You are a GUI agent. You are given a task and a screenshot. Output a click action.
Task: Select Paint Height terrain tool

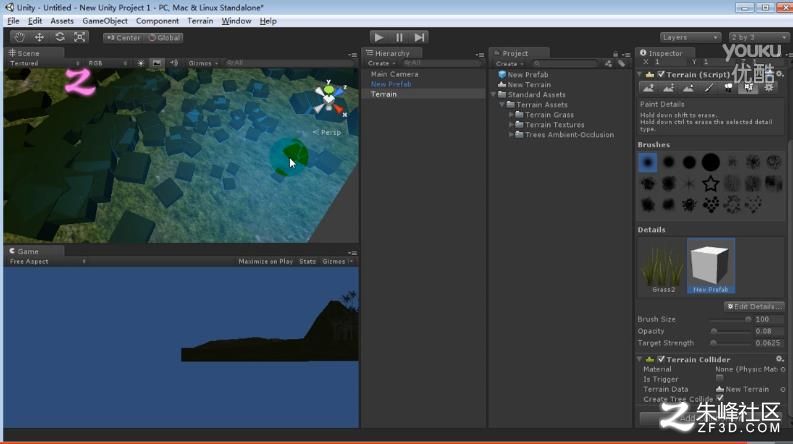(x=669, y=88)
